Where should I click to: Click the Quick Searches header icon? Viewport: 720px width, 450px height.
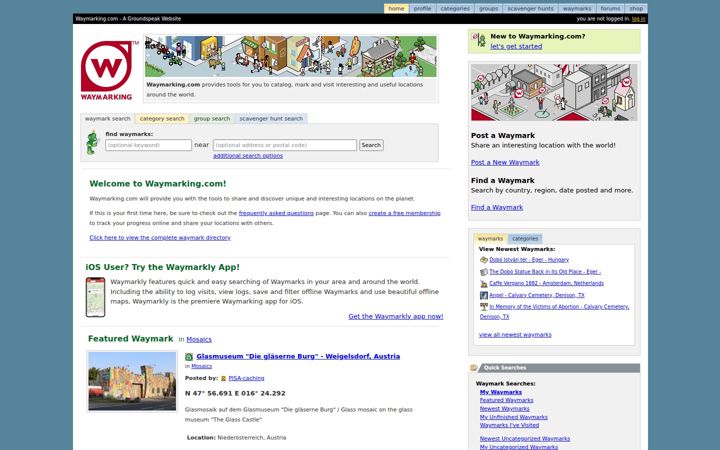(x=474, y=368)
